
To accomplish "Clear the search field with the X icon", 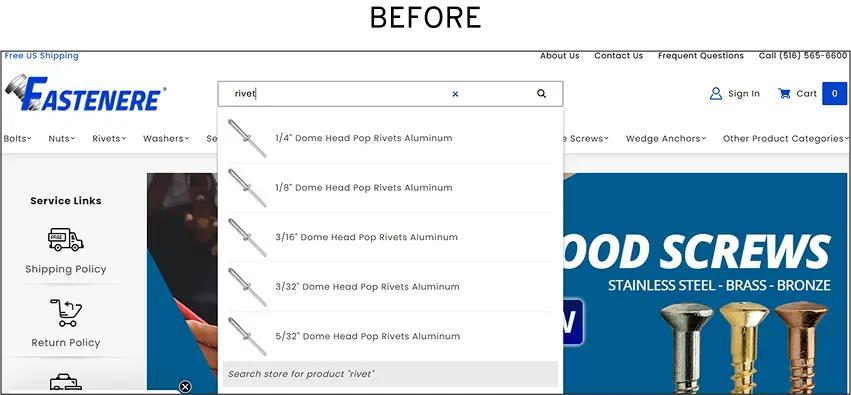I will [455, 94].
